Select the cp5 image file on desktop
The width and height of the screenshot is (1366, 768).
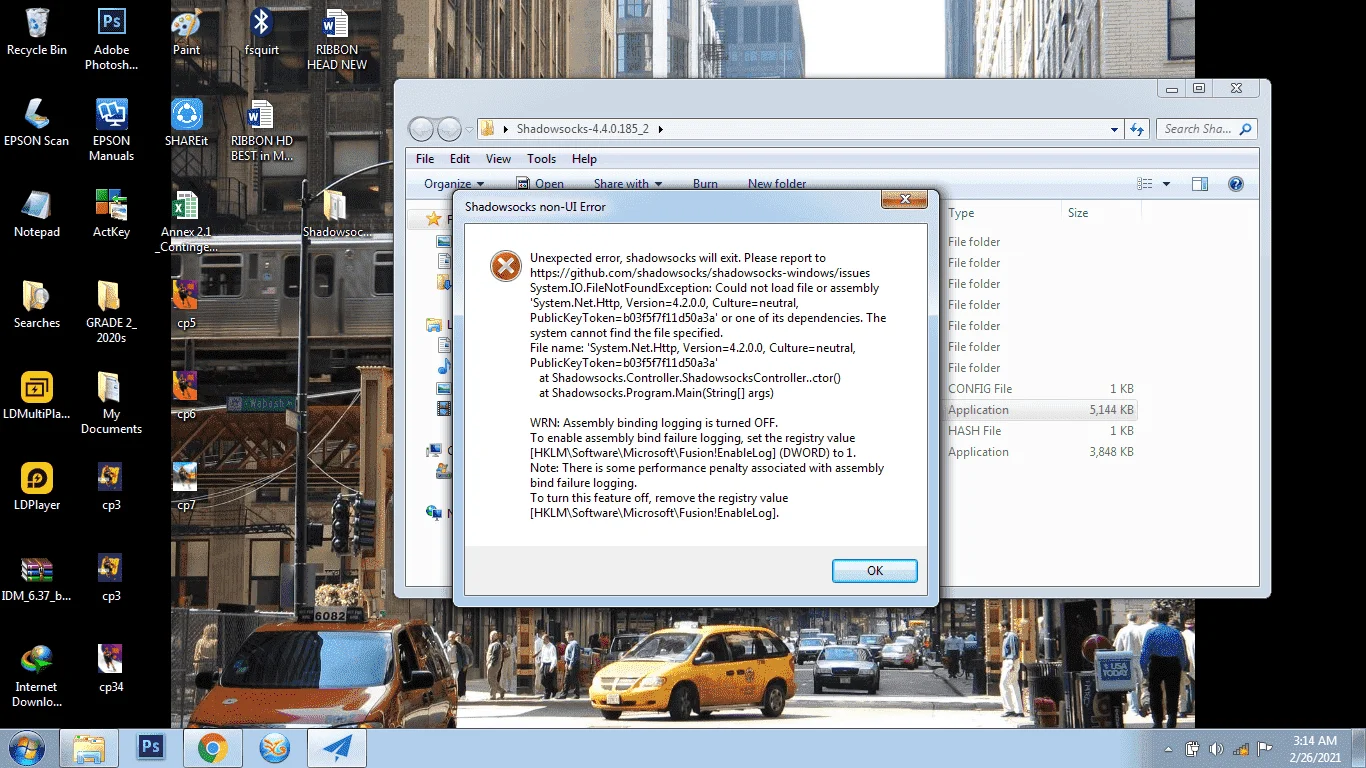coord(186,304)
